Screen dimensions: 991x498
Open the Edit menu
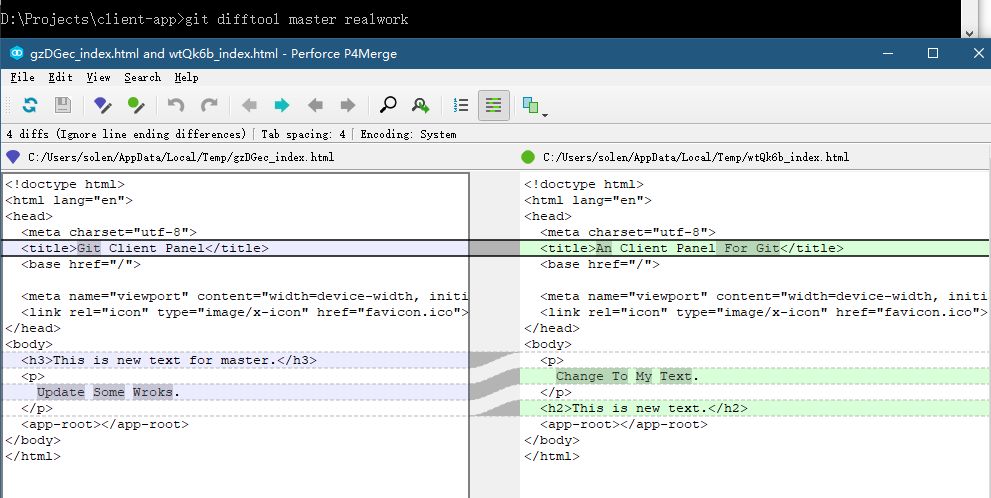tap(61, 77)
